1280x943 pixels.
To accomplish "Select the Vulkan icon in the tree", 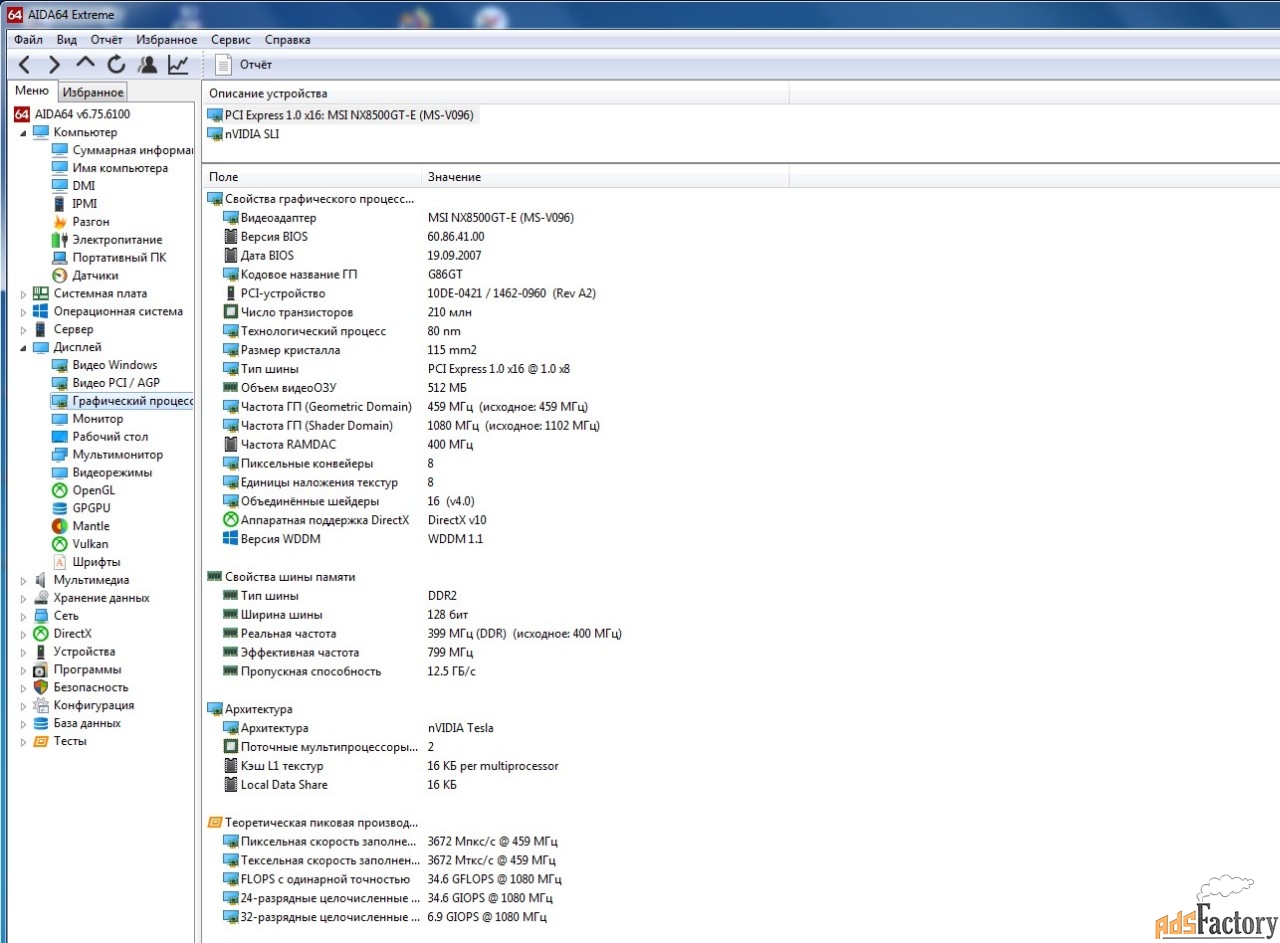I will 60,544.
